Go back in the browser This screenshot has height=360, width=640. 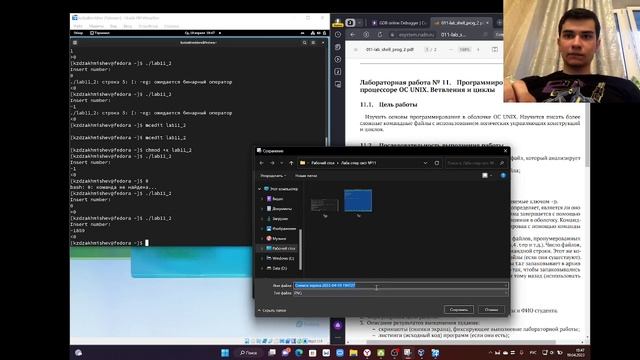(353, 35)
